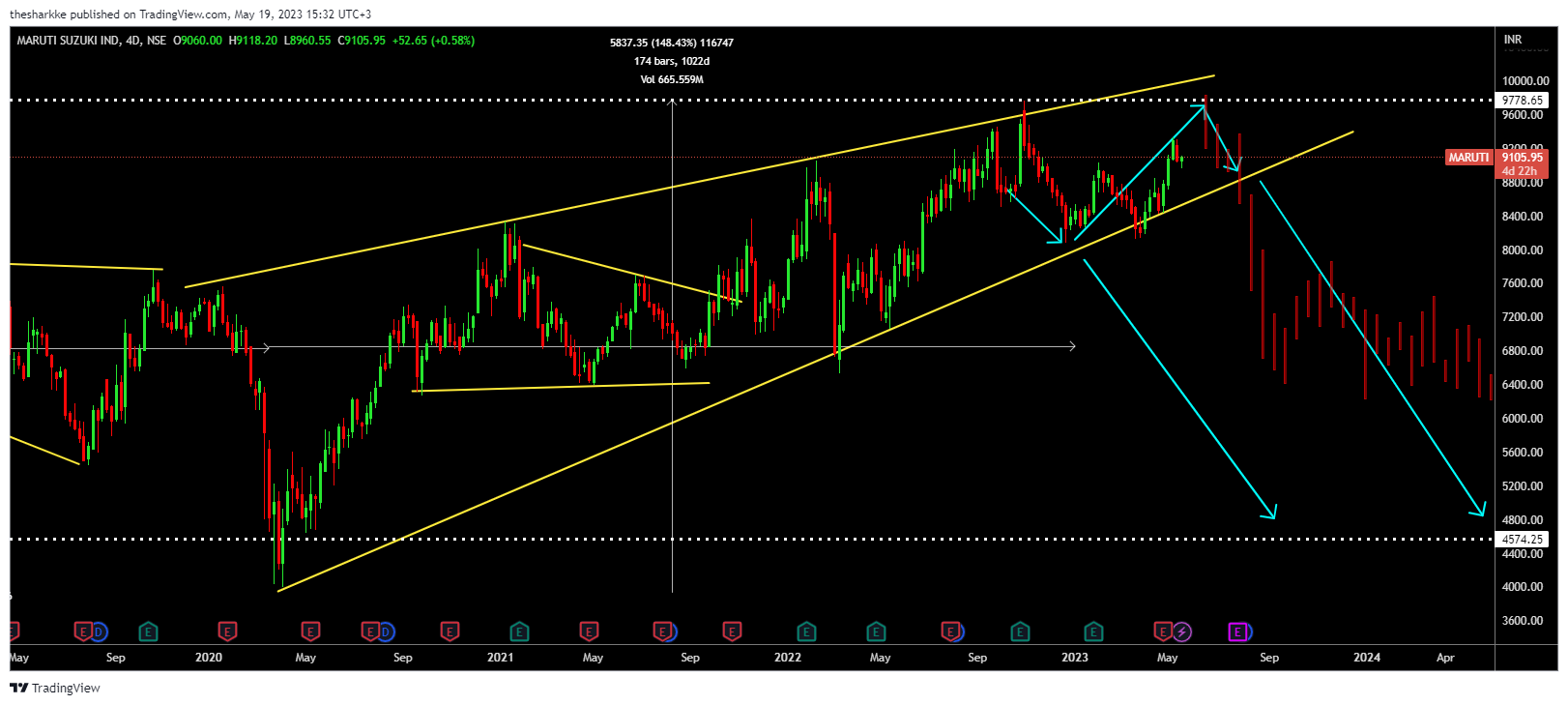Click the 7200.00 price axis label
Viewport: 1568px width, 705px height.
(1523, 316)
